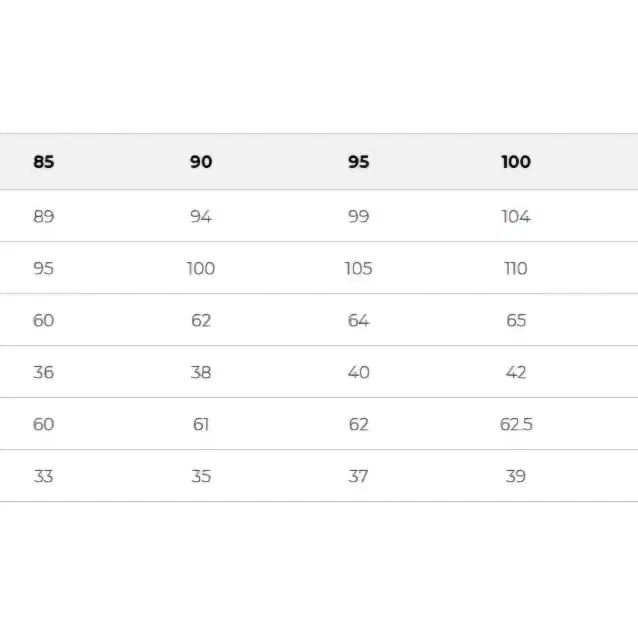
Task: Select the size 100 column header
Action: pos(516,162)
